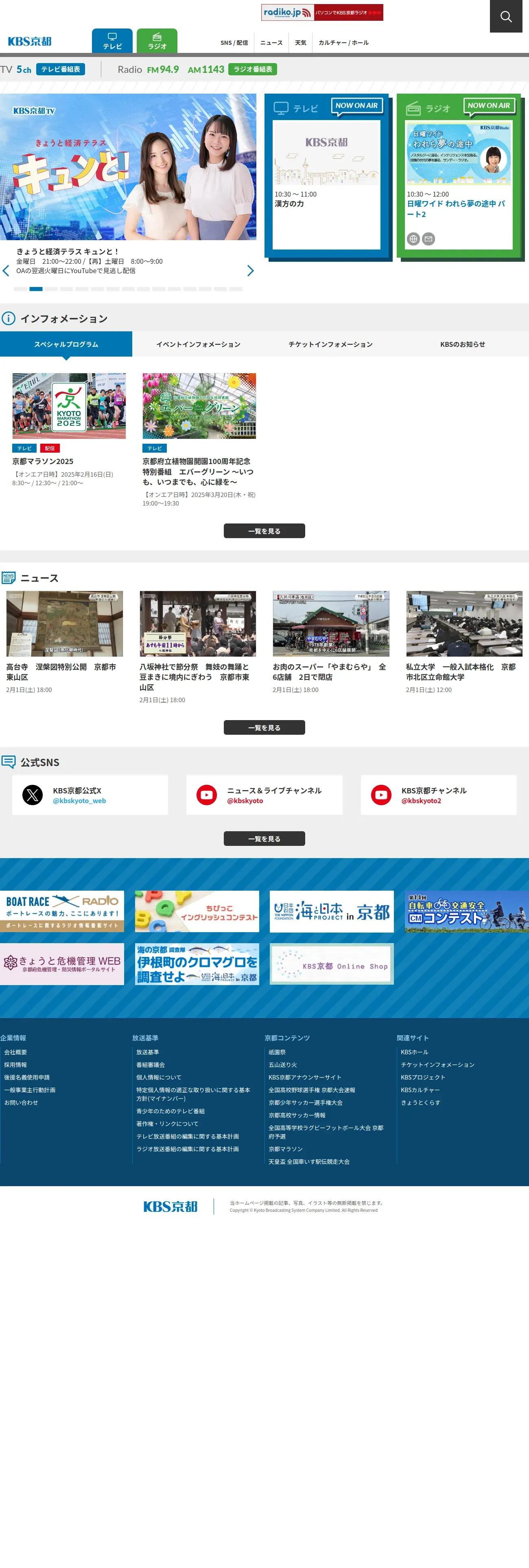The height and width of the screenshot is (1568, 529).
Task: Open the ちびっこイングリッシュコンテスト banner
Action: click(x=197, y=911)
